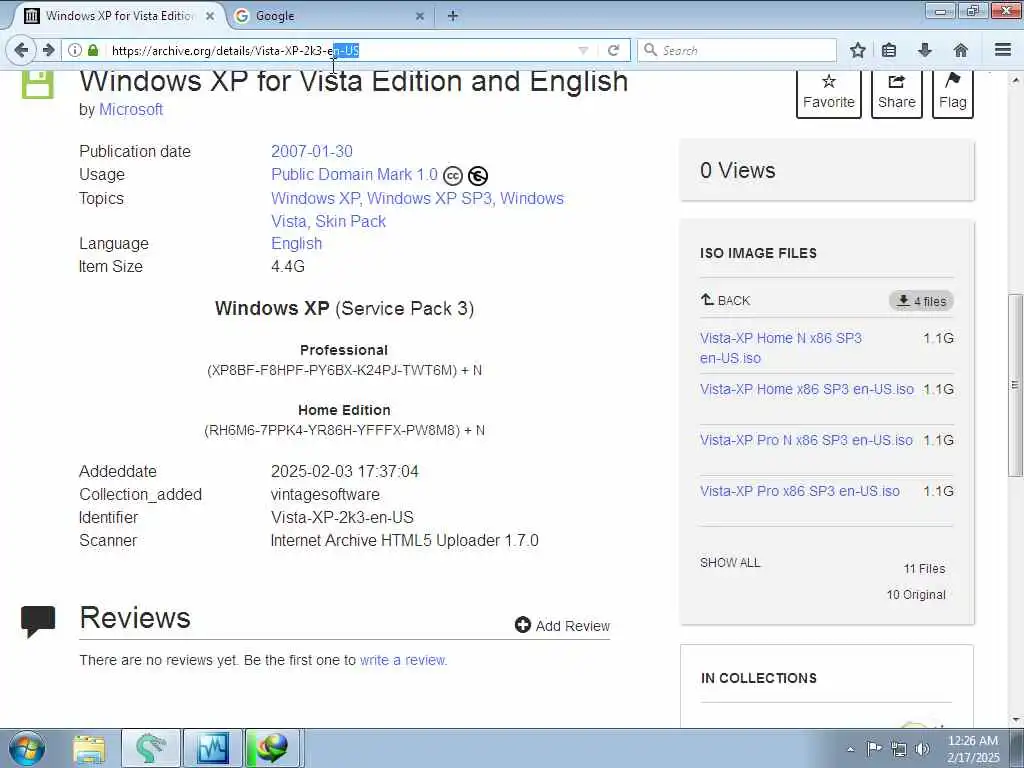Click the Flag button
The height and width of the screenshot is (768, 1024).
click(953, 93)
